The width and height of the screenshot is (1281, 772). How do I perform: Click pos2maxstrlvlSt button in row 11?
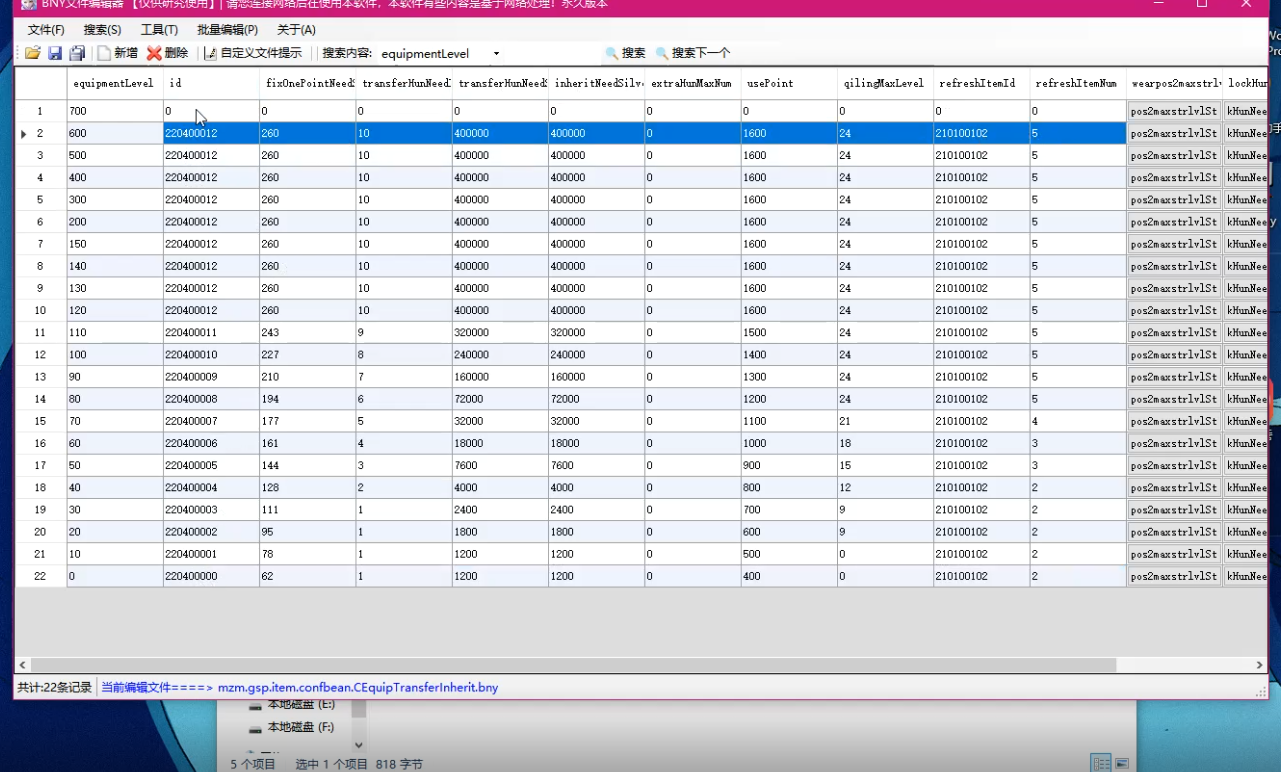1174,333
